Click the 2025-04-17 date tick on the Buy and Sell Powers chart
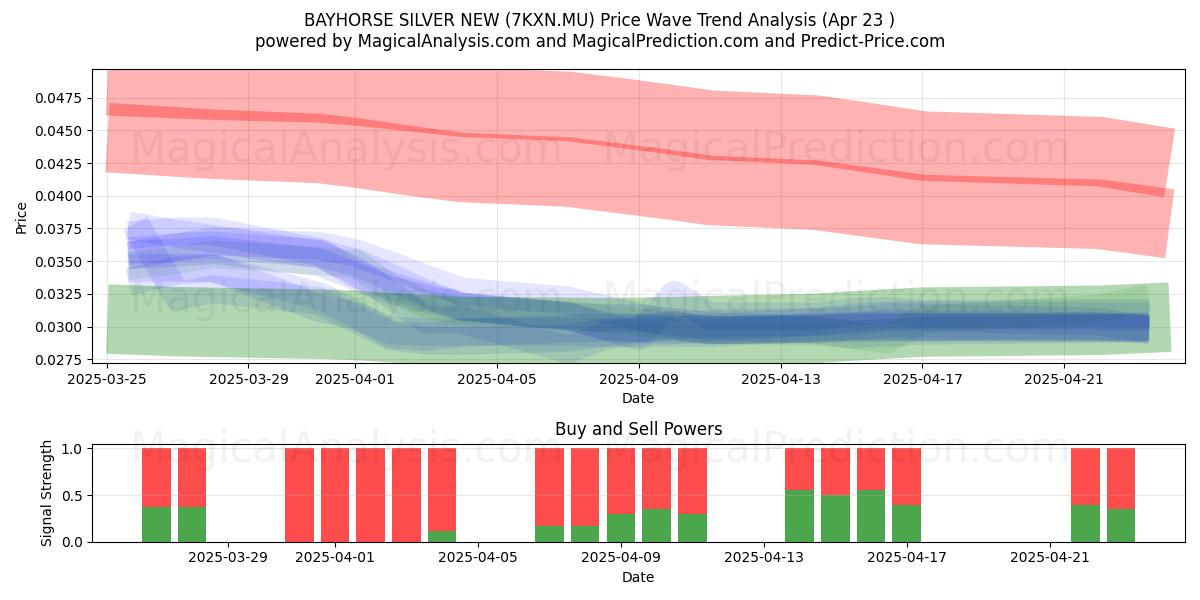The image size is (1200, 600). coord(907,558)
